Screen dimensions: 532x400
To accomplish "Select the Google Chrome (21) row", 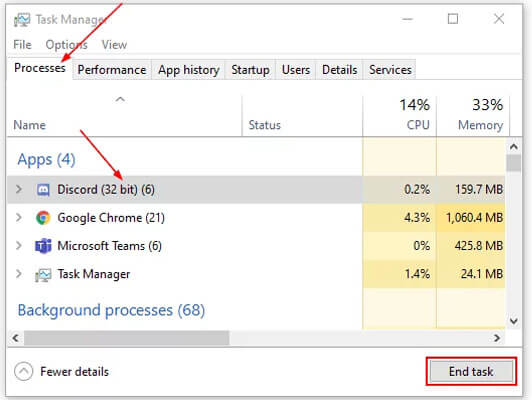I will point(256,218).
